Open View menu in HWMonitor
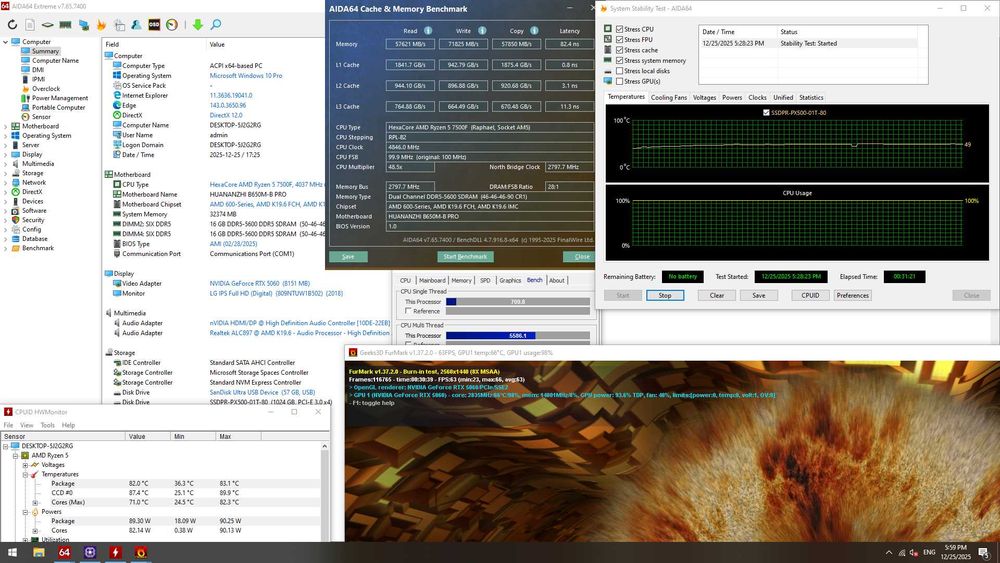 click(x=27, y=425)
